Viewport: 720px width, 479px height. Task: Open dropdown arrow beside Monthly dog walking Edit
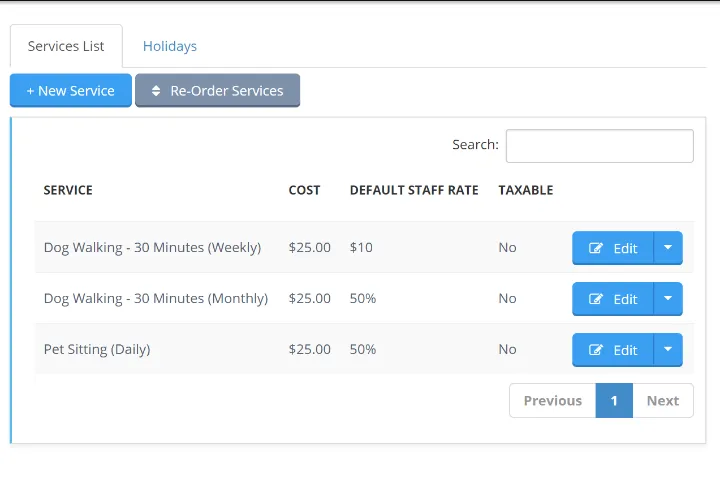[668, 299]
